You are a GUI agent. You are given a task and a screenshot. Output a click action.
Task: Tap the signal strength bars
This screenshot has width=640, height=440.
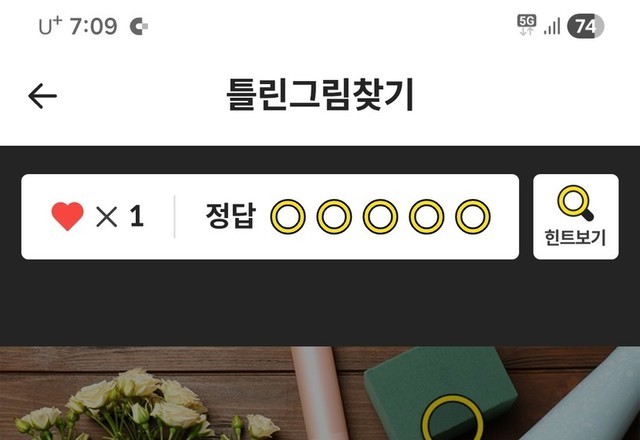click(552, 27)
